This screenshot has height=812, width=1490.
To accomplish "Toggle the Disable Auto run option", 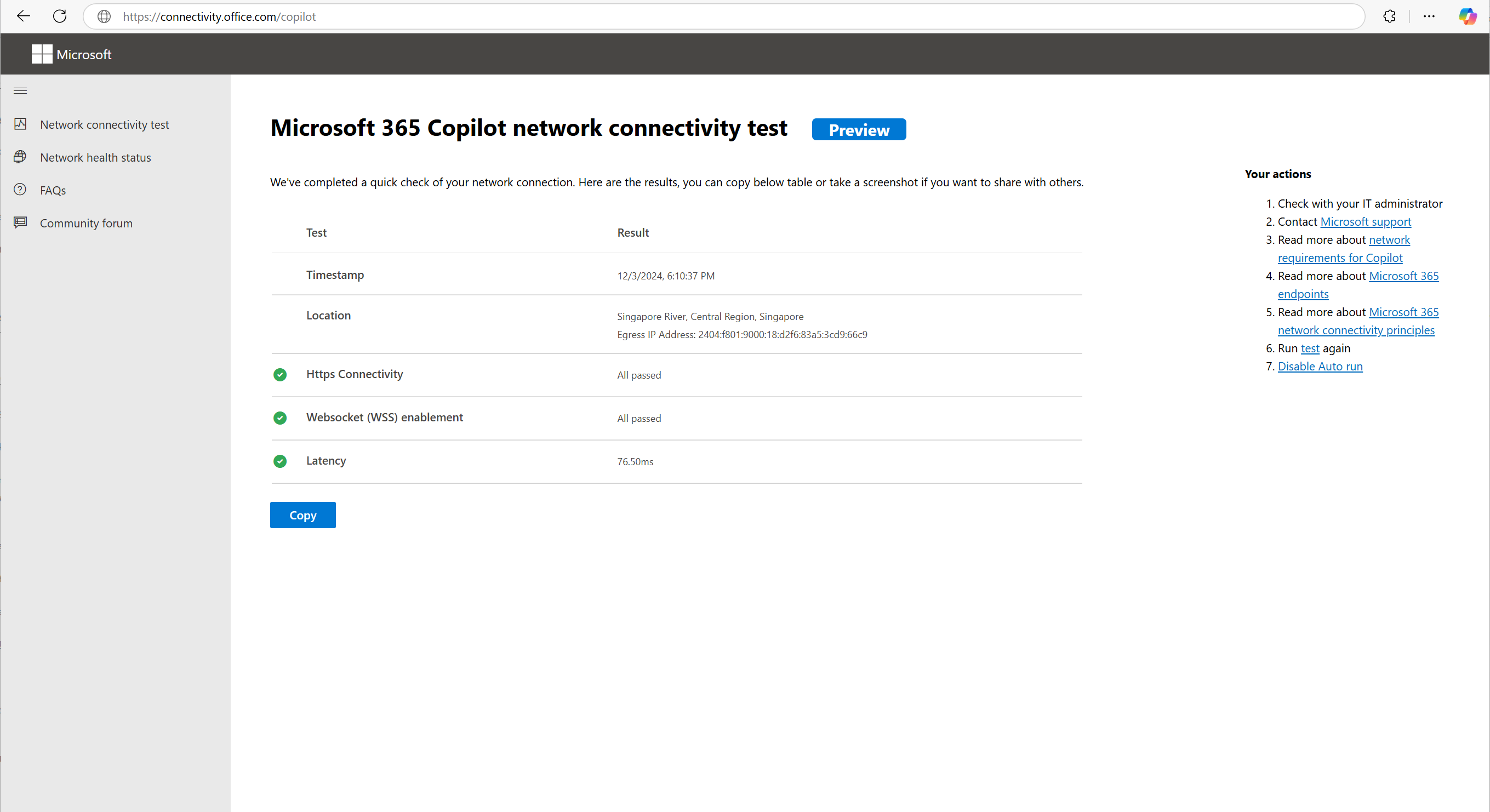I will (1320, 366).
